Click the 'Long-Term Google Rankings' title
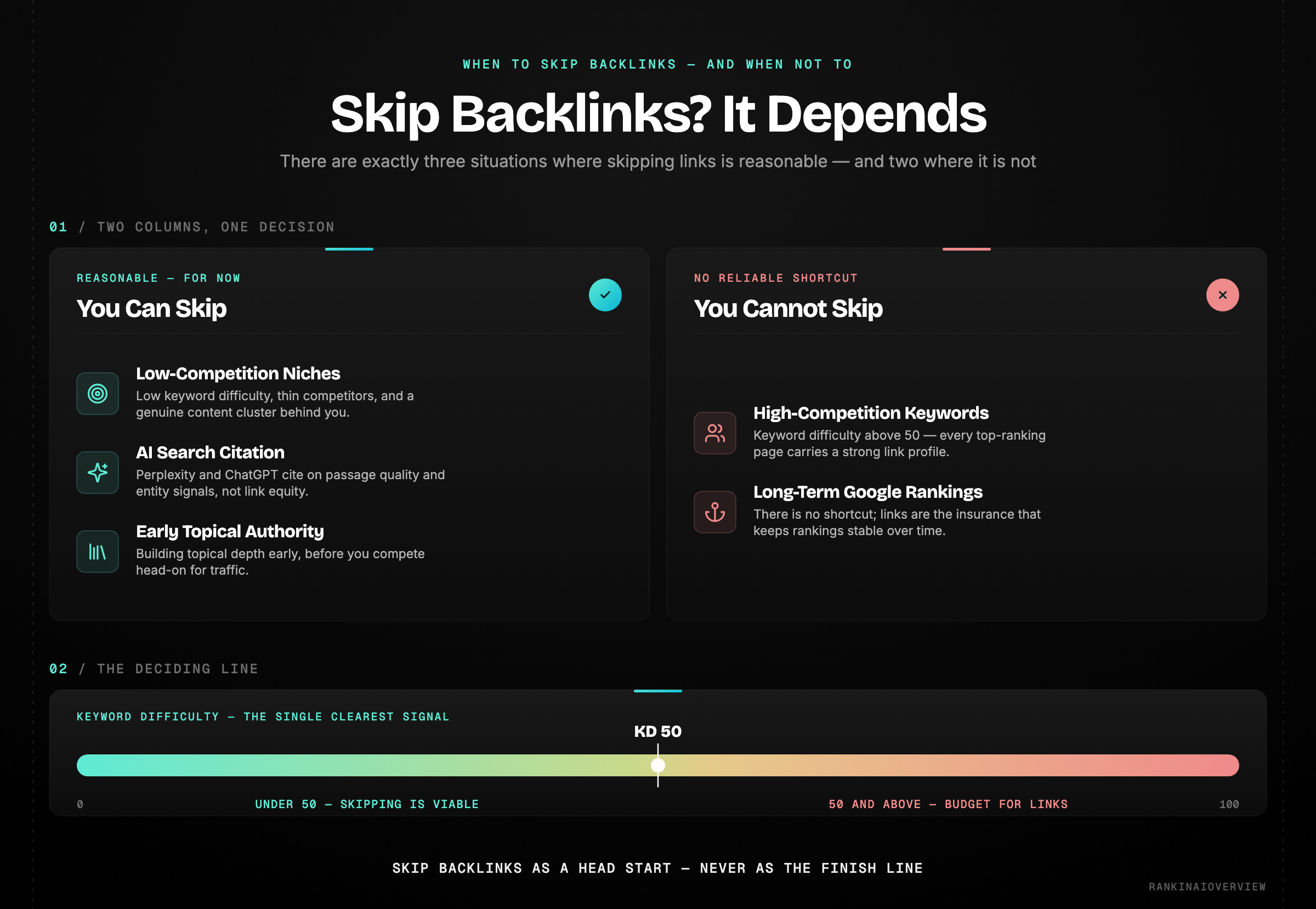The height and width of the screenshot is (909, 1316). [x=868, y=492]
